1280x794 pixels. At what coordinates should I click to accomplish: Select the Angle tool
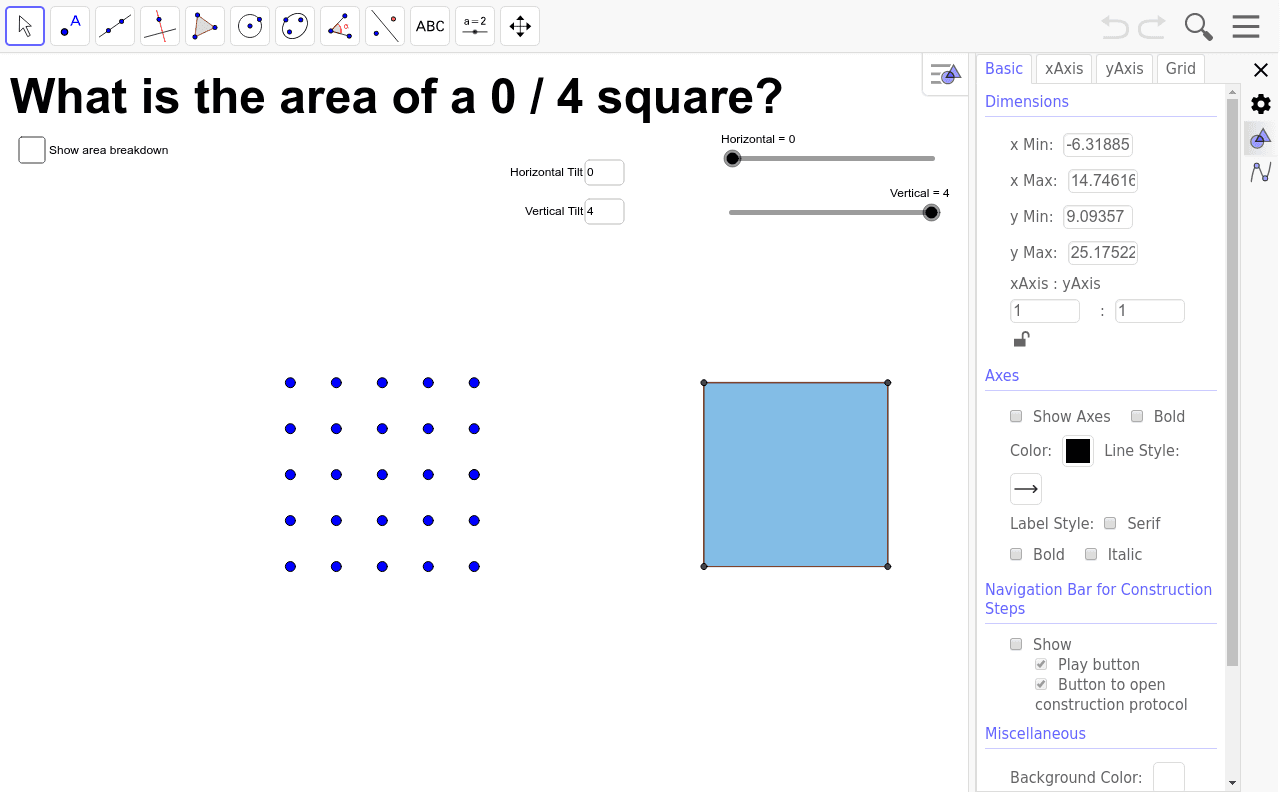[340, 26]
